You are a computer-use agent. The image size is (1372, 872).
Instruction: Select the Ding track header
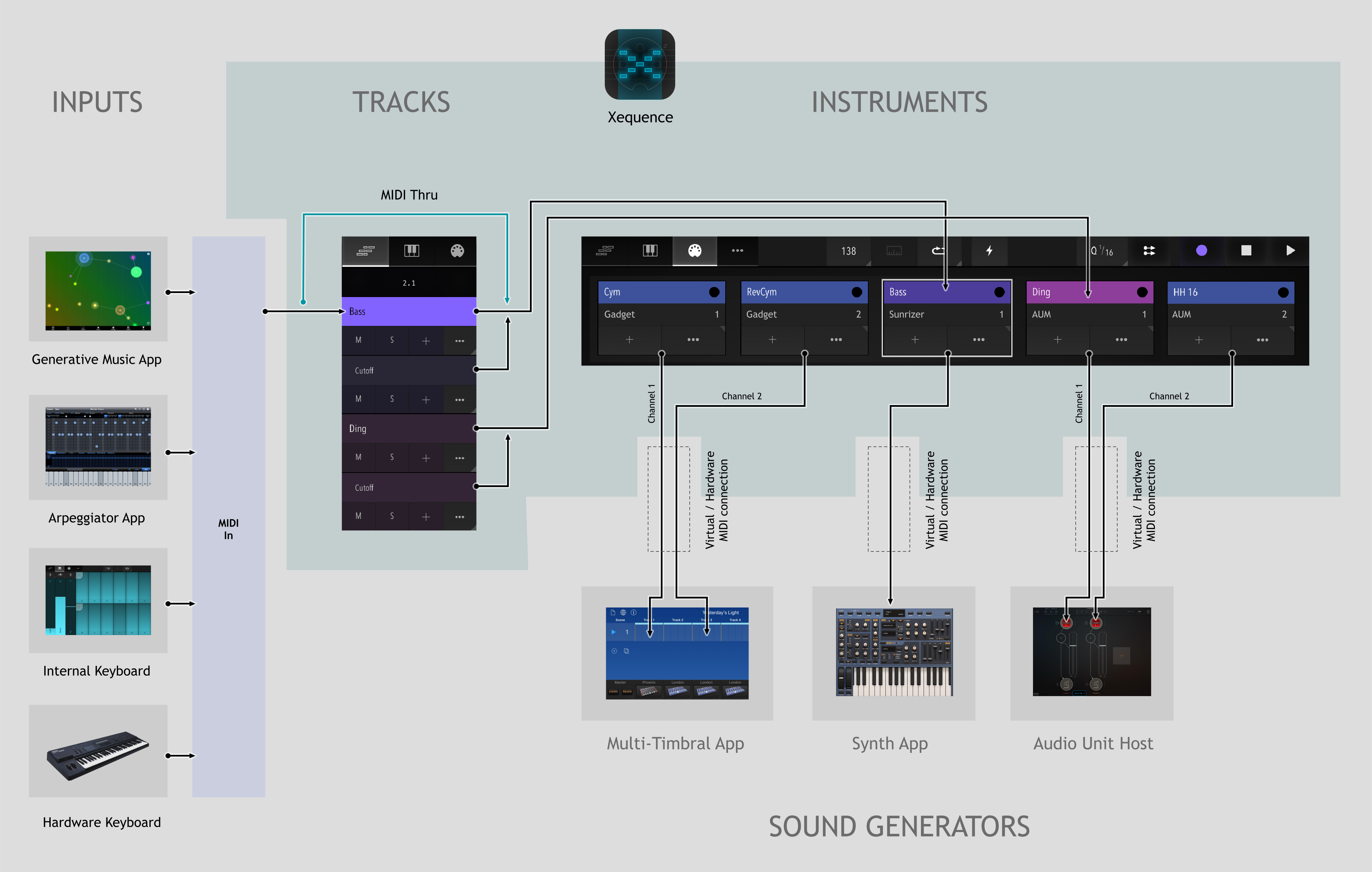[x=409, y=429]
